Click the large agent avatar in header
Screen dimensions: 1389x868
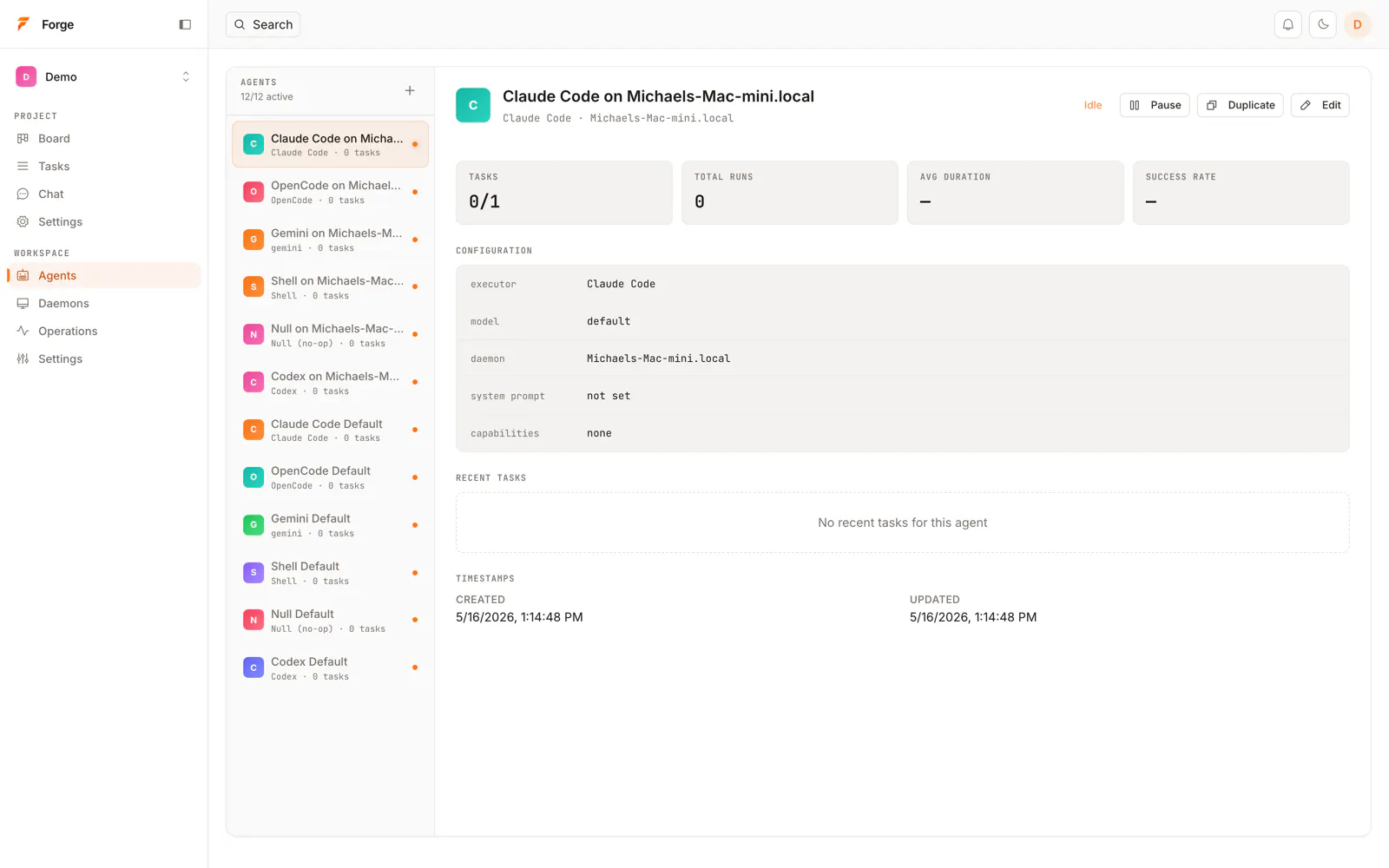[x=473, y=105]
